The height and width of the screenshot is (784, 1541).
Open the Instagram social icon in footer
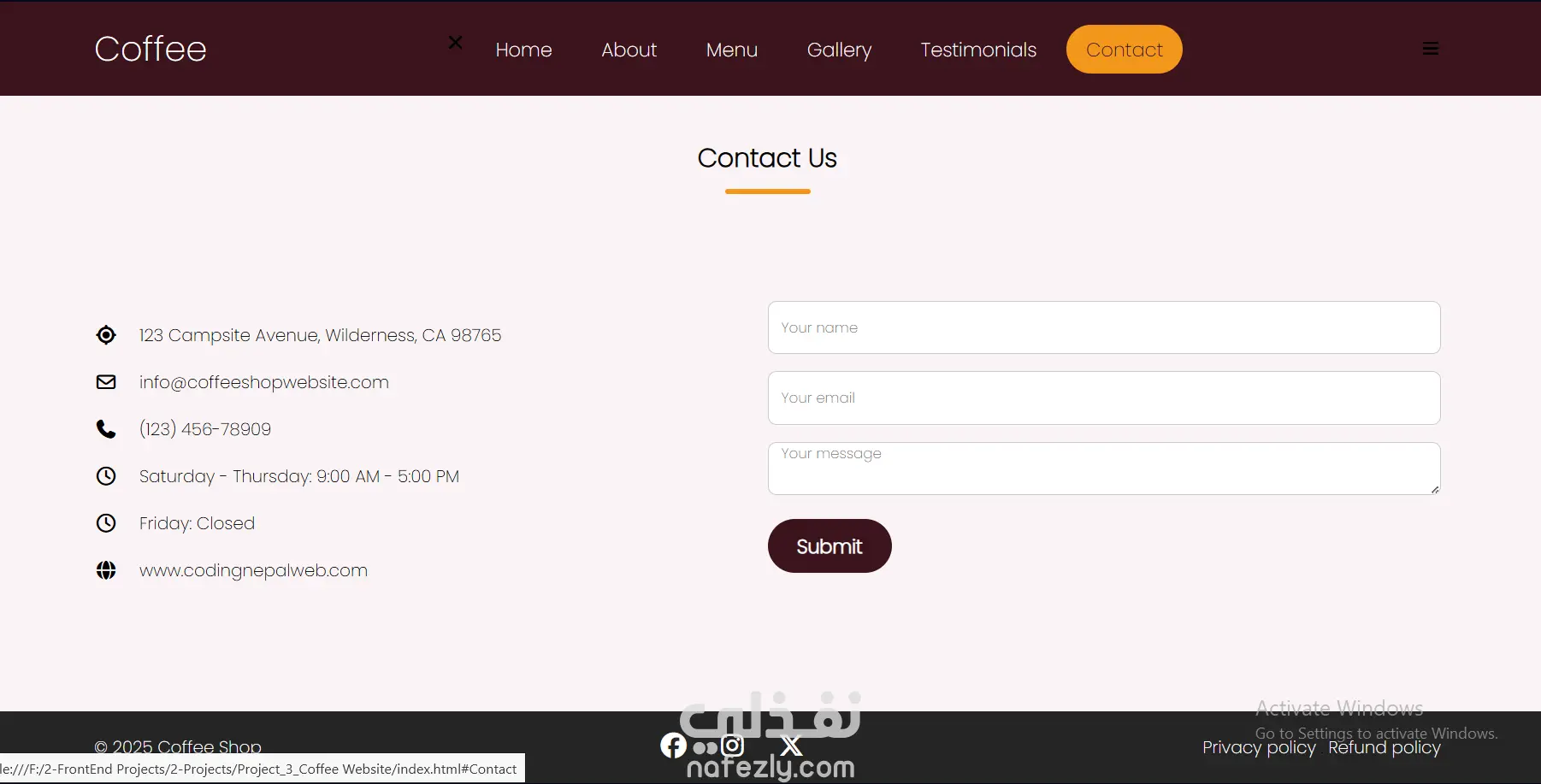732,746
